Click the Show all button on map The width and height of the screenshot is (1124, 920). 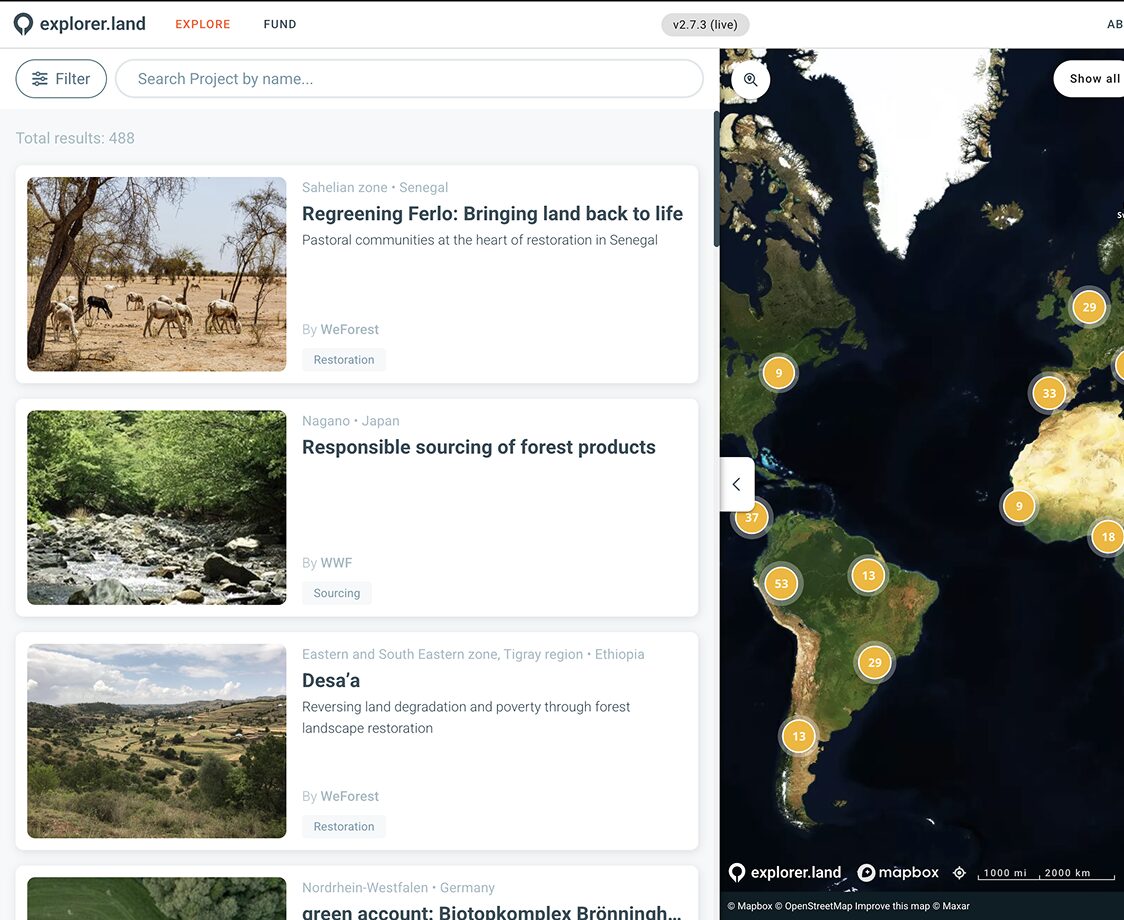click(x=1091, y=79)
